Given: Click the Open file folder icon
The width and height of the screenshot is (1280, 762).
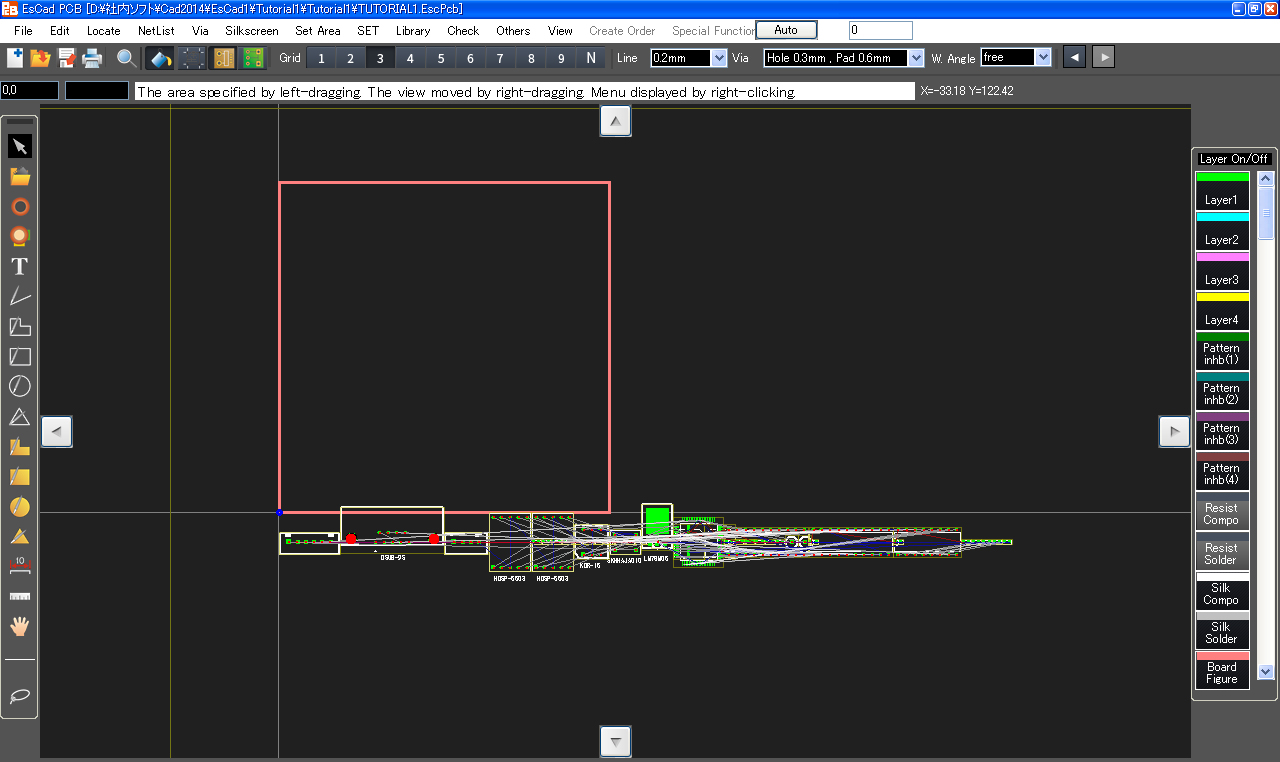Looking at the screenshot, I should click(x=41, y=58).
